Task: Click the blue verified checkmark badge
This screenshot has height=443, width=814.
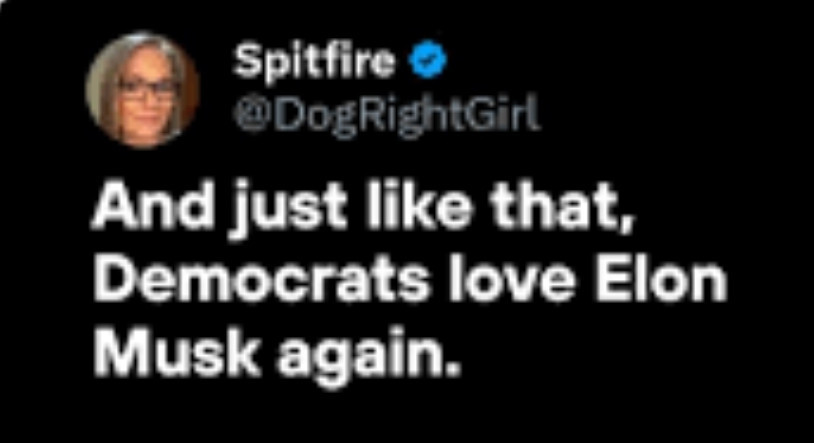Action: 428,59
